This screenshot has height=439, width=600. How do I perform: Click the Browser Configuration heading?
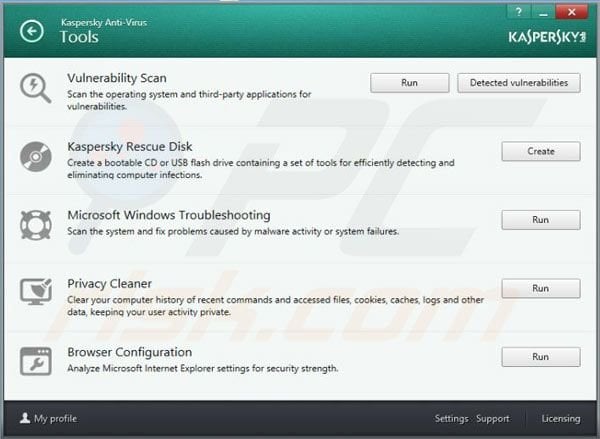tap(130, 352)
